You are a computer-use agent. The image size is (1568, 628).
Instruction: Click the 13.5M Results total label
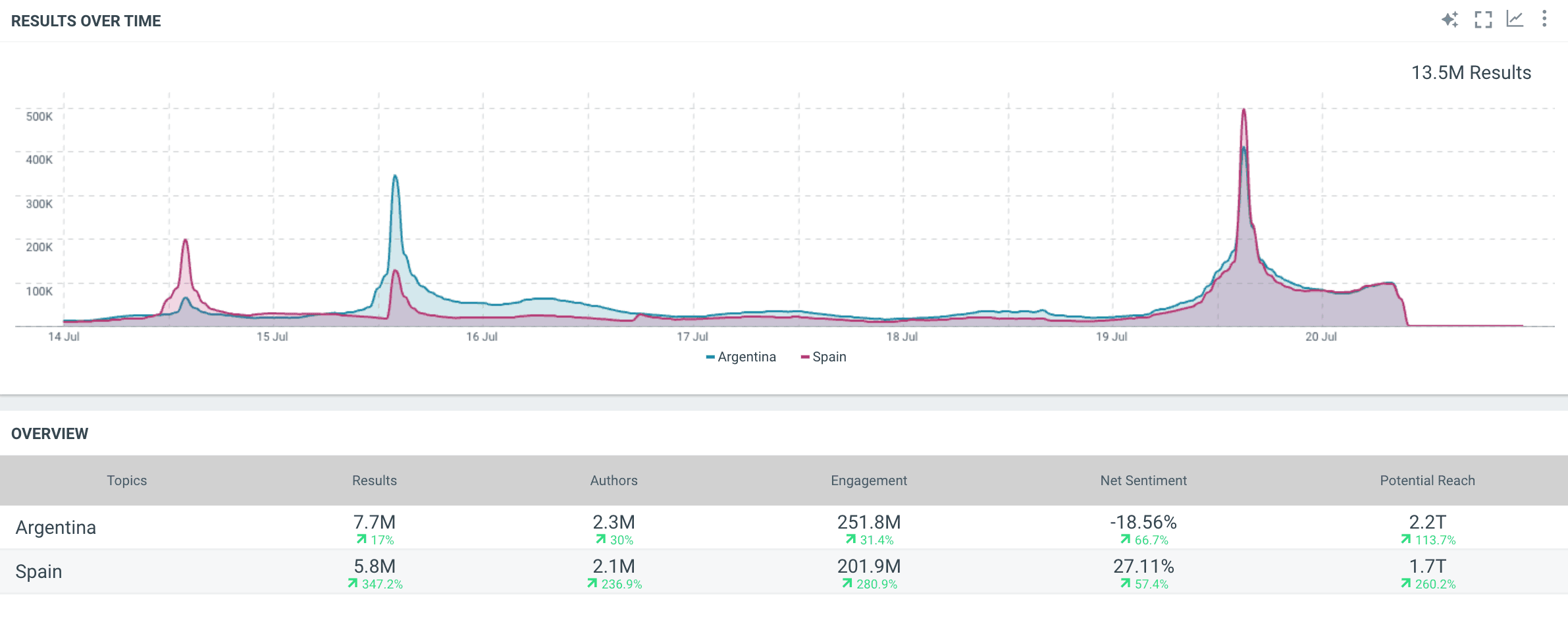[1471, 72]
